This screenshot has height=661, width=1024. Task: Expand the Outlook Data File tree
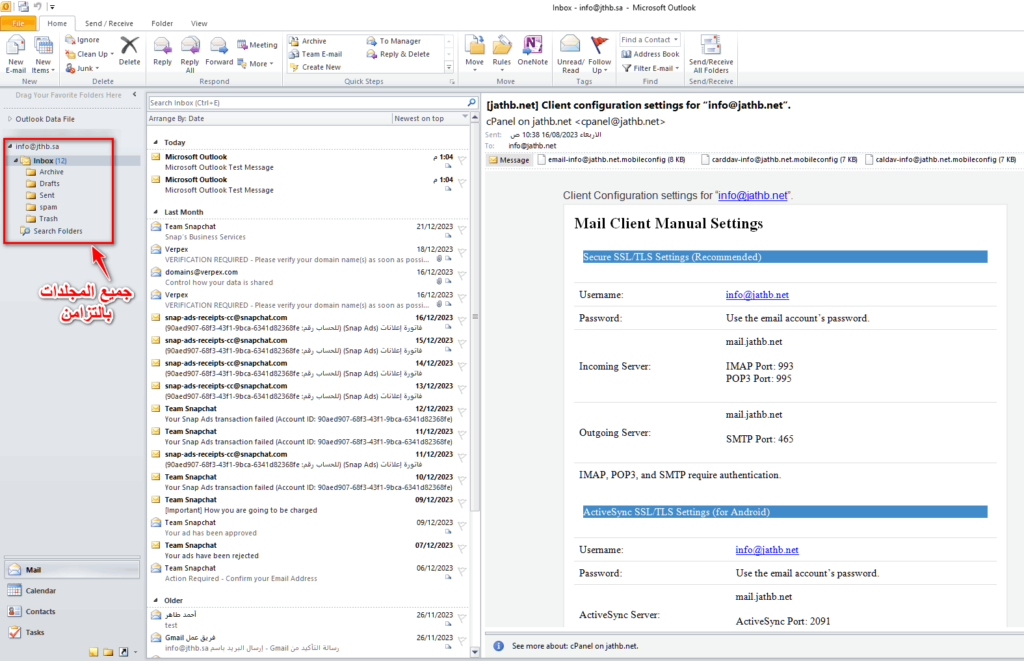[x=10, y=119]
